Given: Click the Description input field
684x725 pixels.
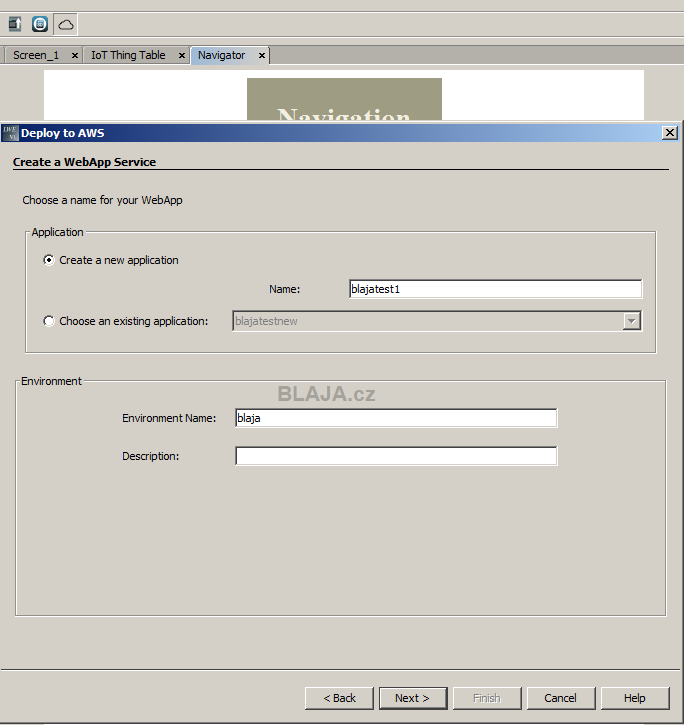Looking at the screenshot, I should point(396,456).
